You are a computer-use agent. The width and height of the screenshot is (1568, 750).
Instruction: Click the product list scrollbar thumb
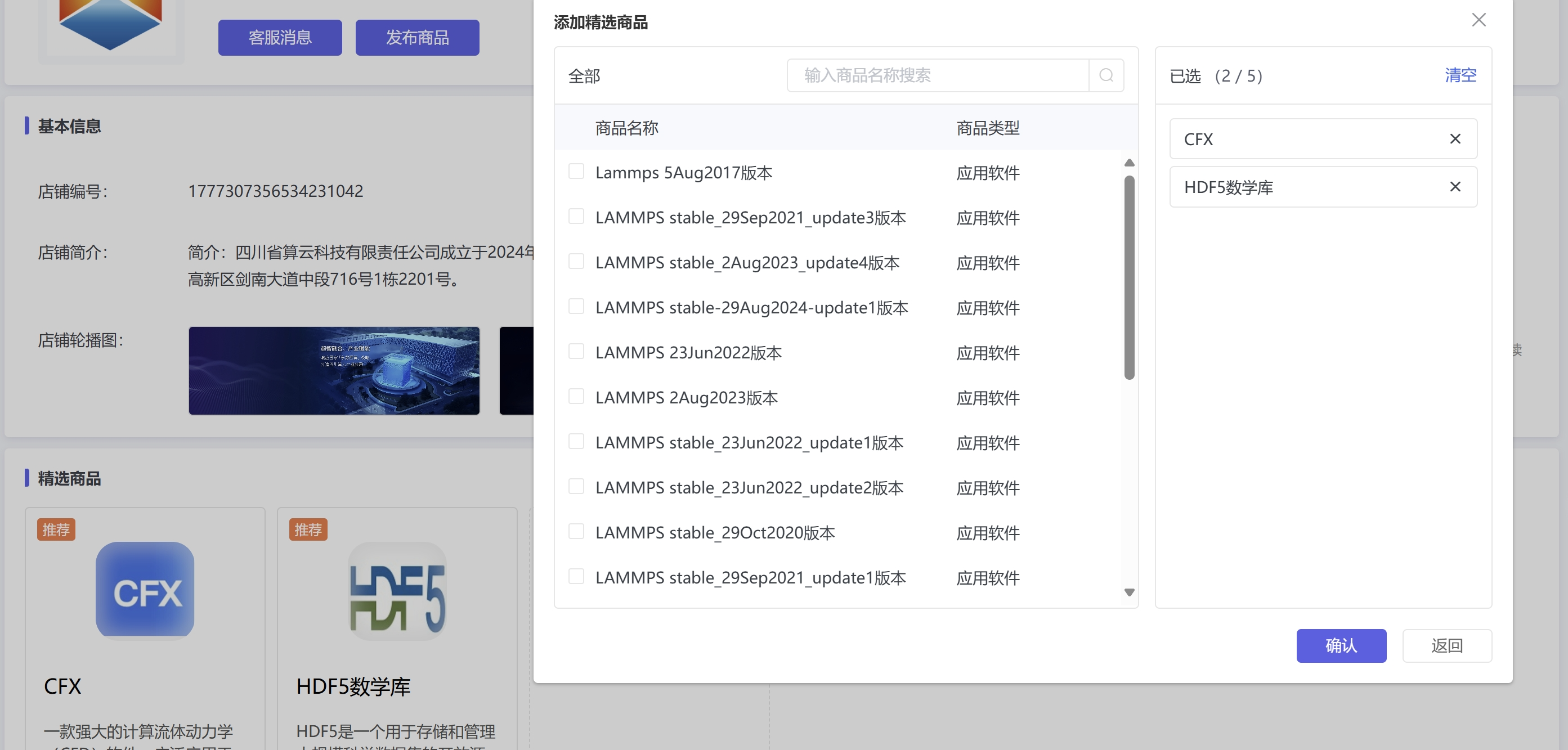point(1129,277)
